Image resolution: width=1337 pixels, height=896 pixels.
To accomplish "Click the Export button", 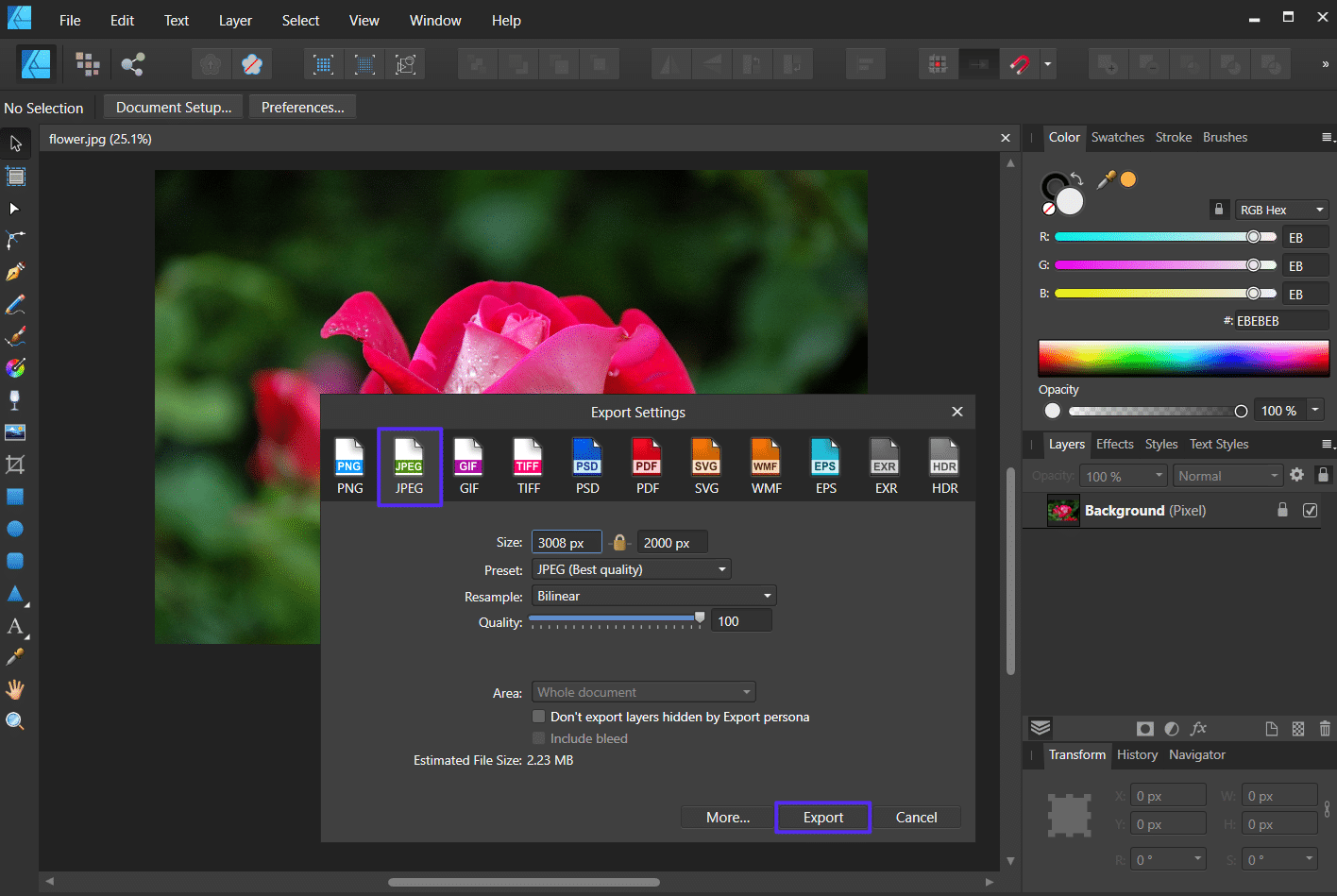I will point(822,817).
